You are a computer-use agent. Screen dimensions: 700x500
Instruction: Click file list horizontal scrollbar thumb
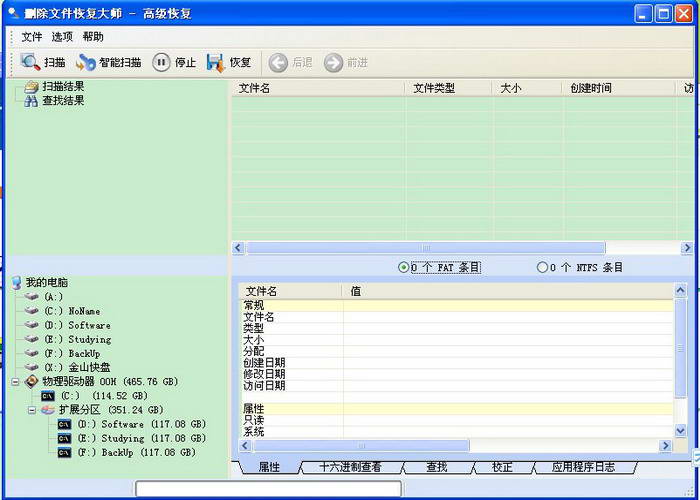pyautogui.click(x=425, y=248)
